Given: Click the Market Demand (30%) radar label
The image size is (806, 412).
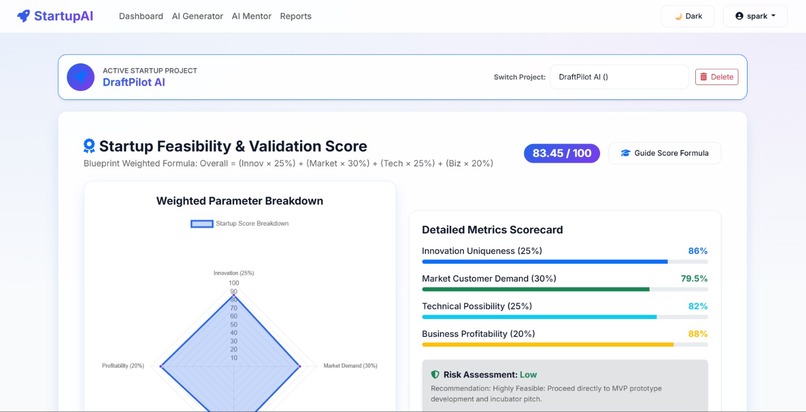Looking at the screenshot, I should [x=350, y=366].
